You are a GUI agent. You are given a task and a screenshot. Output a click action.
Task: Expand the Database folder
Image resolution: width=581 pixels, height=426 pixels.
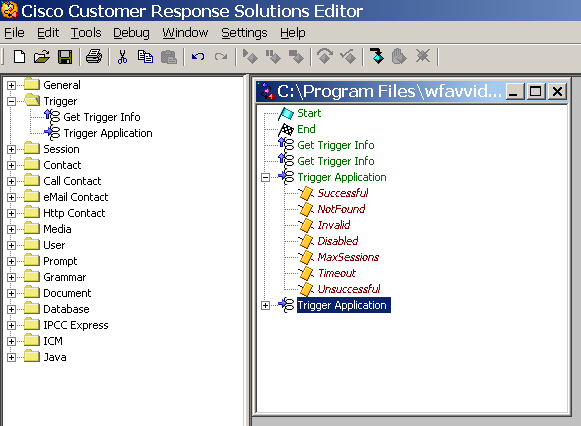[x=11, y=309]
